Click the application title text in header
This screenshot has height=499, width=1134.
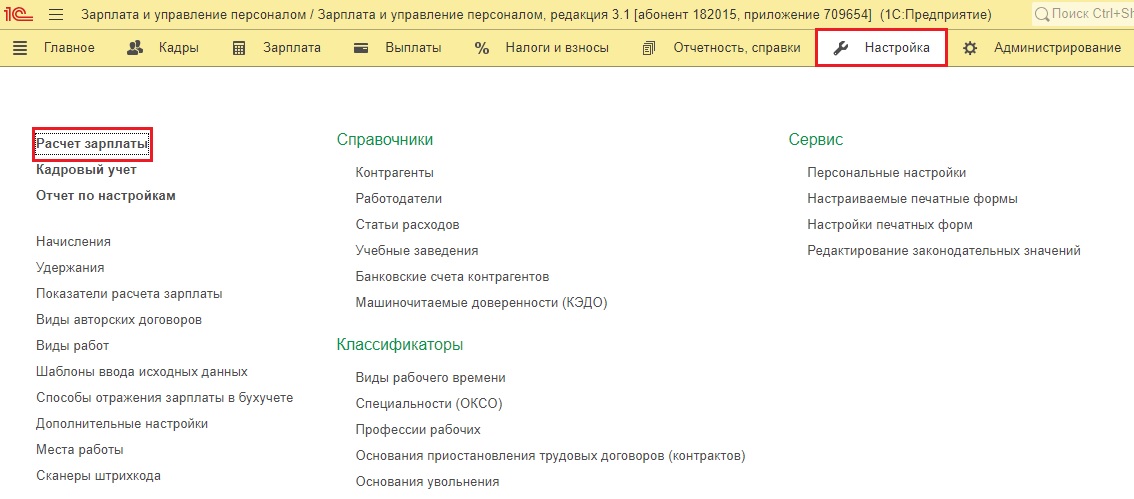pyautogui.click(x=536, y=14)
